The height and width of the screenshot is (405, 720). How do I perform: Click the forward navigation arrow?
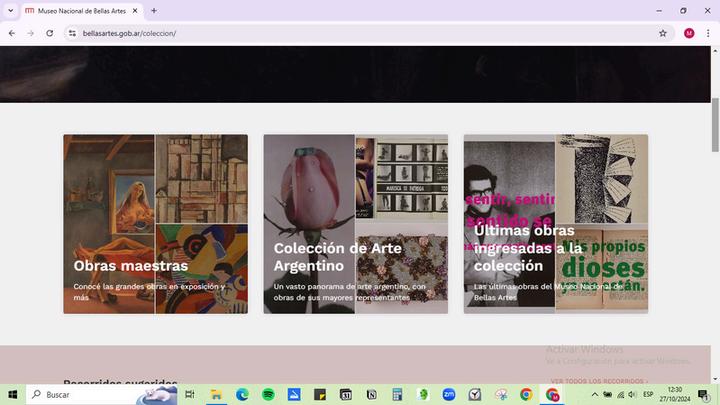30,33
